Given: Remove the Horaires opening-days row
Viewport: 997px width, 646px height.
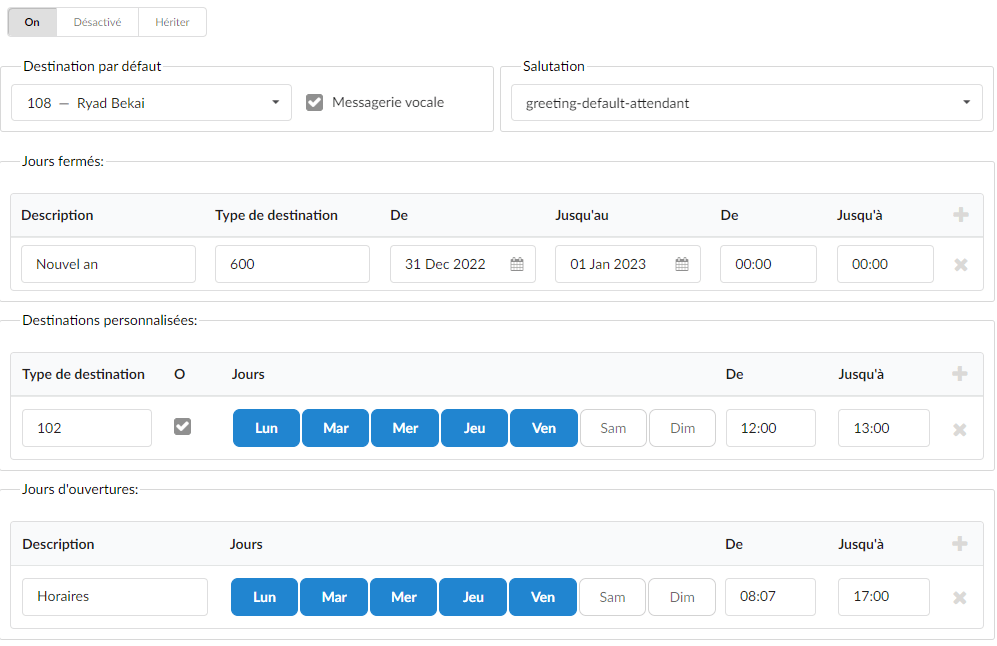Looking at the screenshot, I should pos(959,598).
